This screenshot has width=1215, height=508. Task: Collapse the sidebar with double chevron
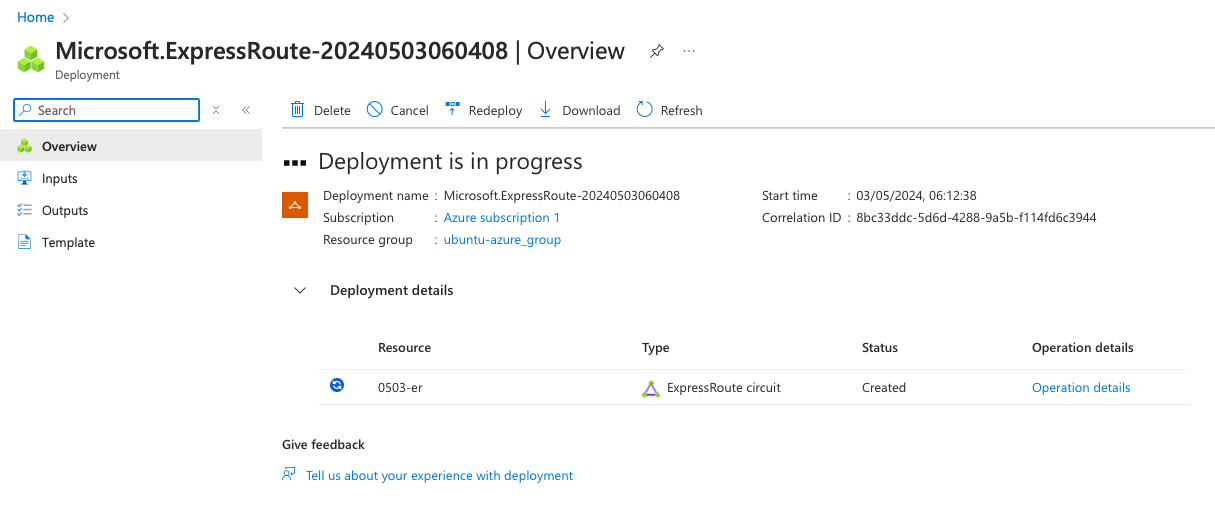(x=246, y=110)
